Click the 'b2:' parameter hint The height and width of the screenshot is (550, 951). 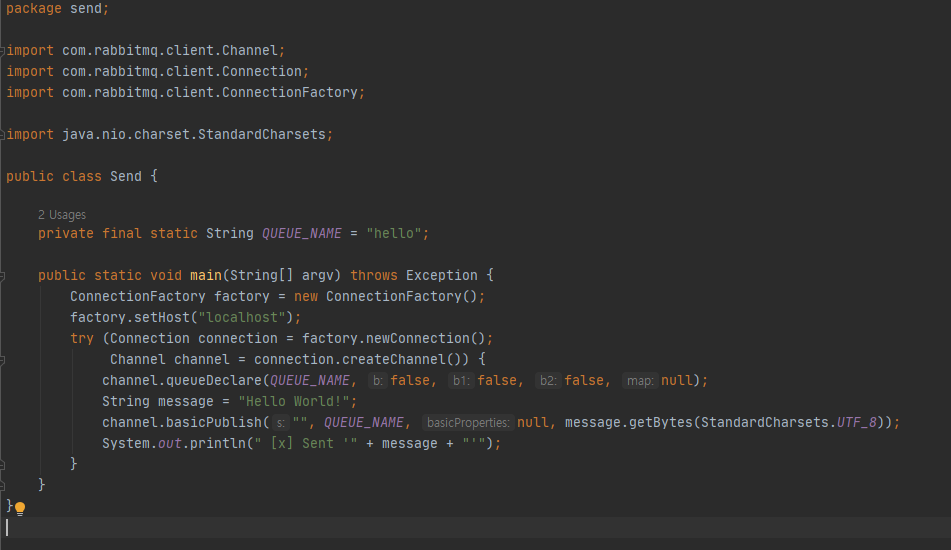pyautogui.click(x=548, y=381)
